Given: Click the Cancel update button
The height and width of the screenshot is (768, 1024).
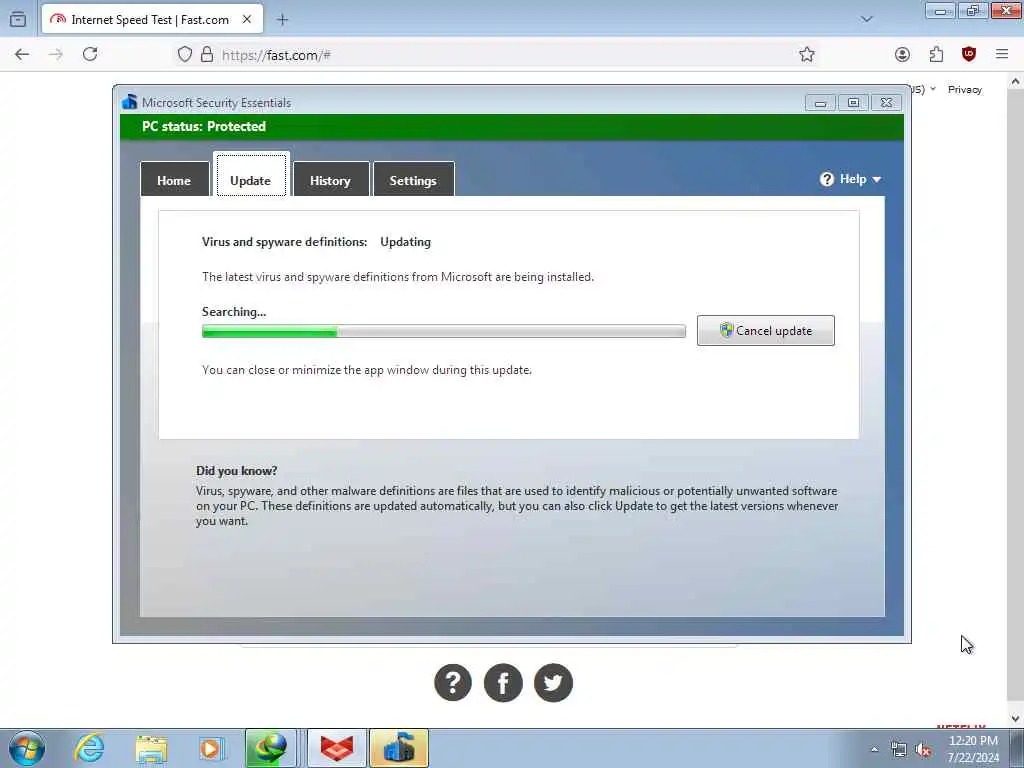Looking at the screenshot, I should pyautogui.click(x=765, y=330).
